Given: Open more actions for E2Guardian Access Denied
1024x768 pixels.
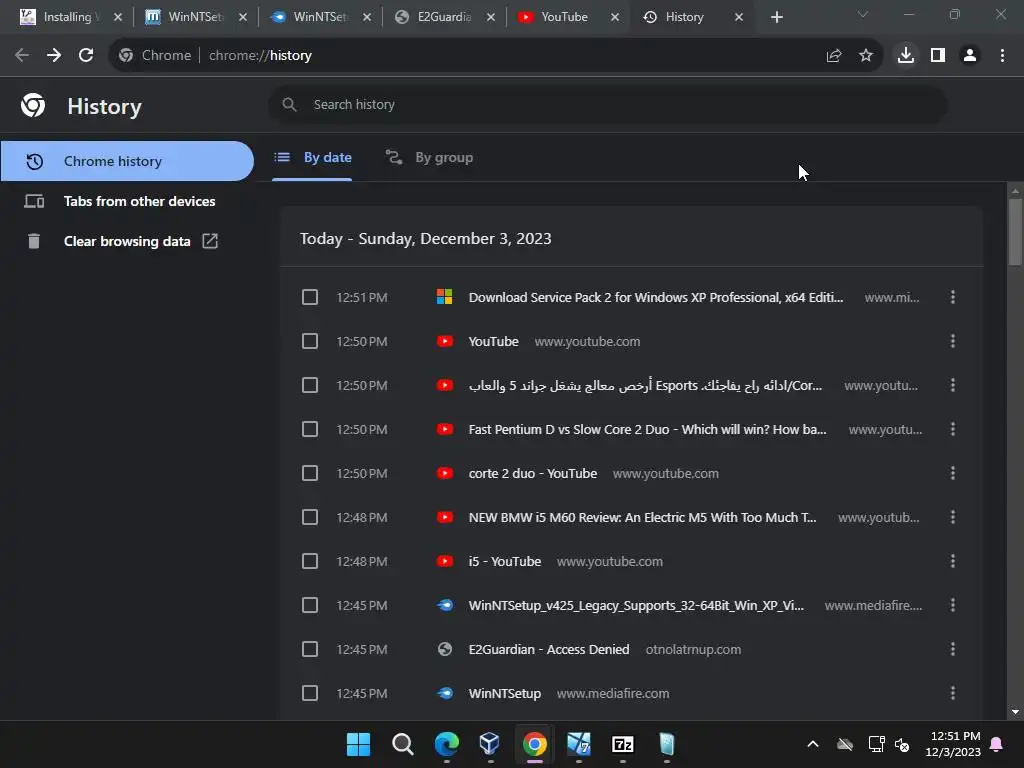Looking at the screenshot, I should 953,649.
